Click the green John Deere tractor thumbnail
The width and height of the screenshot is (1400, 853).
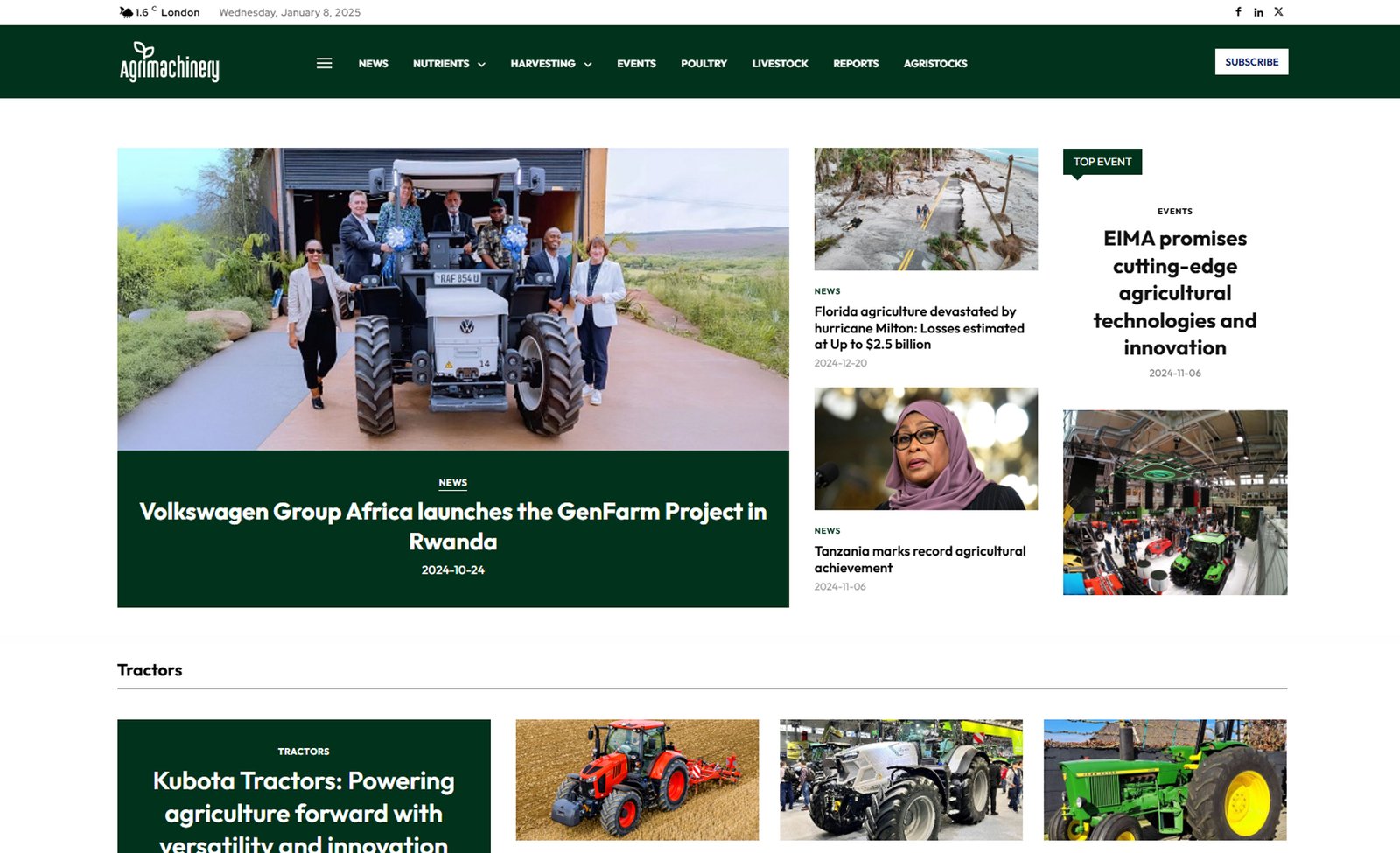point(1165,780)
